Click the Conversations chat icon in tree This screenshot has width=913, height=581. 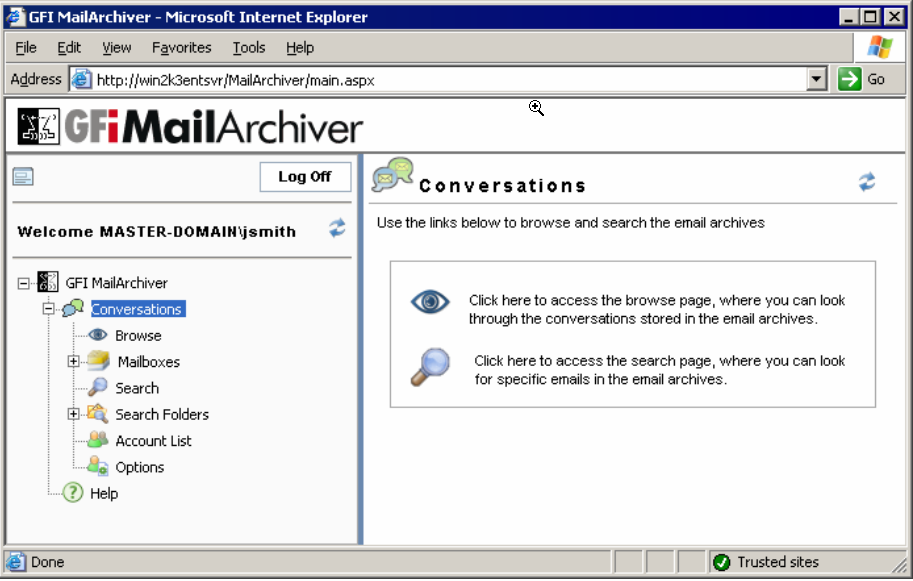point(73,308)
